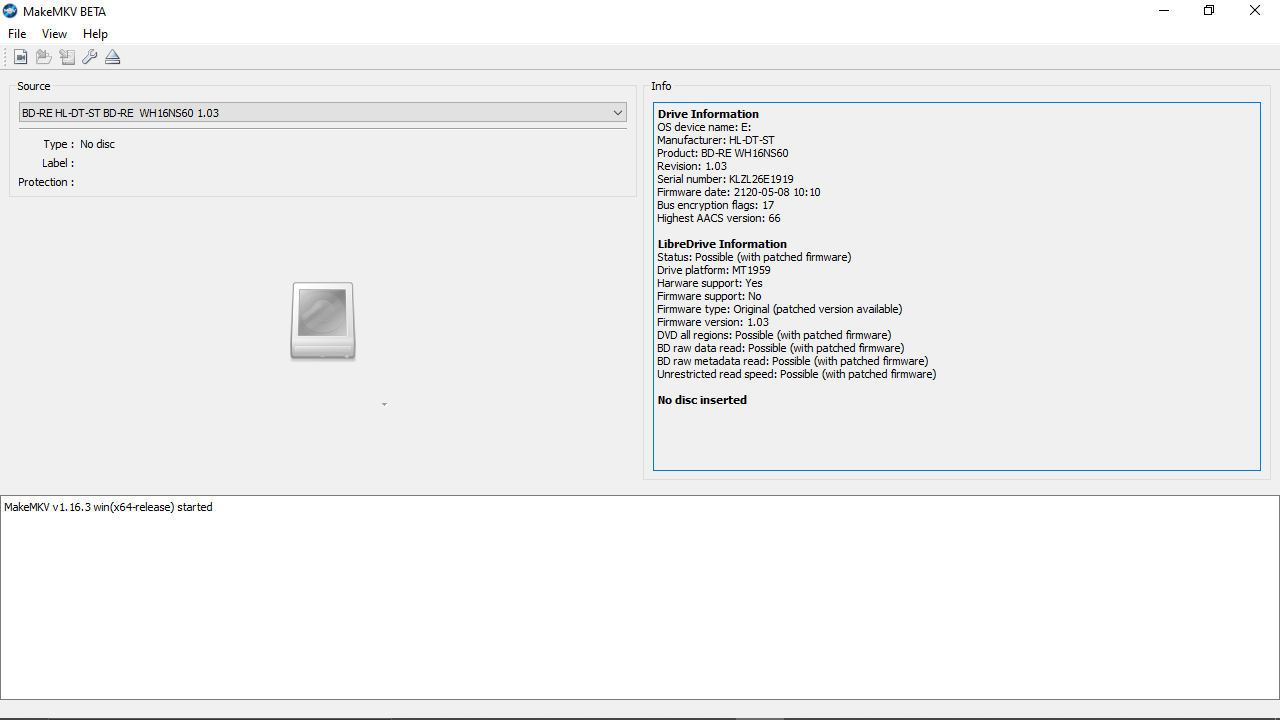
Task: Click "Revision: 1.03" line
Action: point(692,166)
